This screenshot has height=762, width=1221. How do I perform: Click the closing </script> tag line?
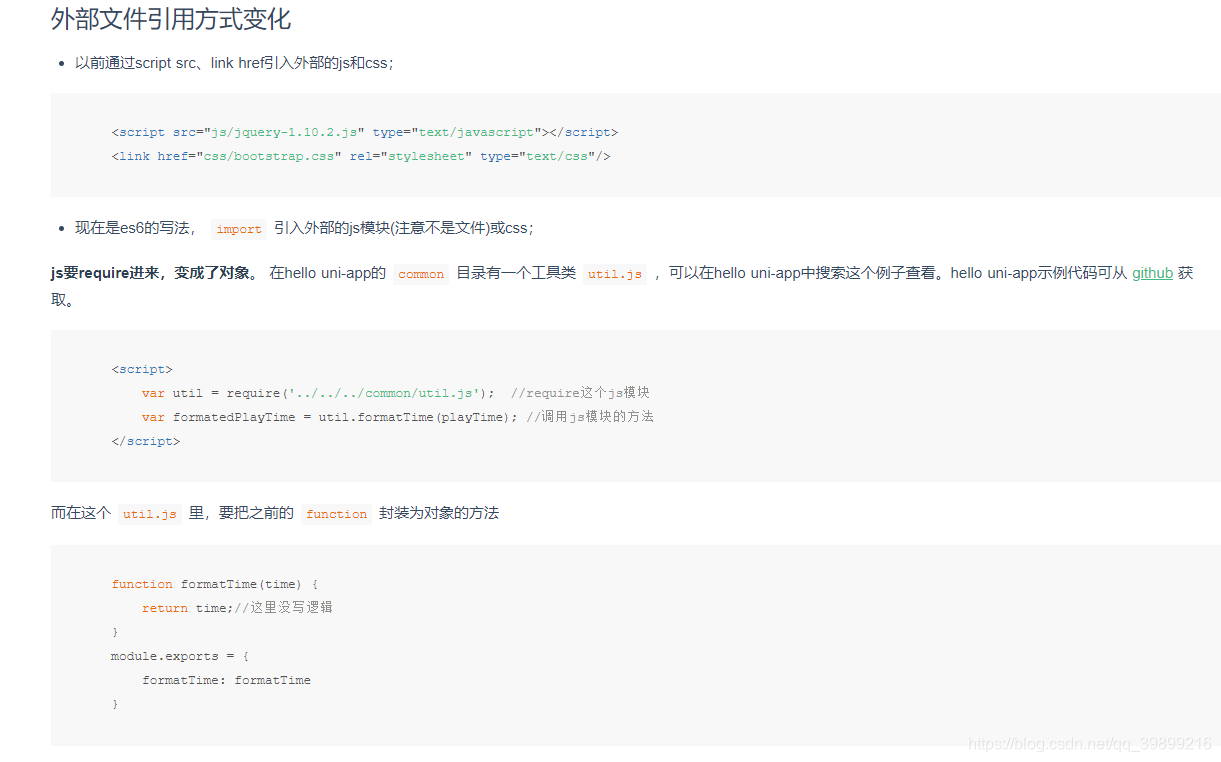point(146,441)
